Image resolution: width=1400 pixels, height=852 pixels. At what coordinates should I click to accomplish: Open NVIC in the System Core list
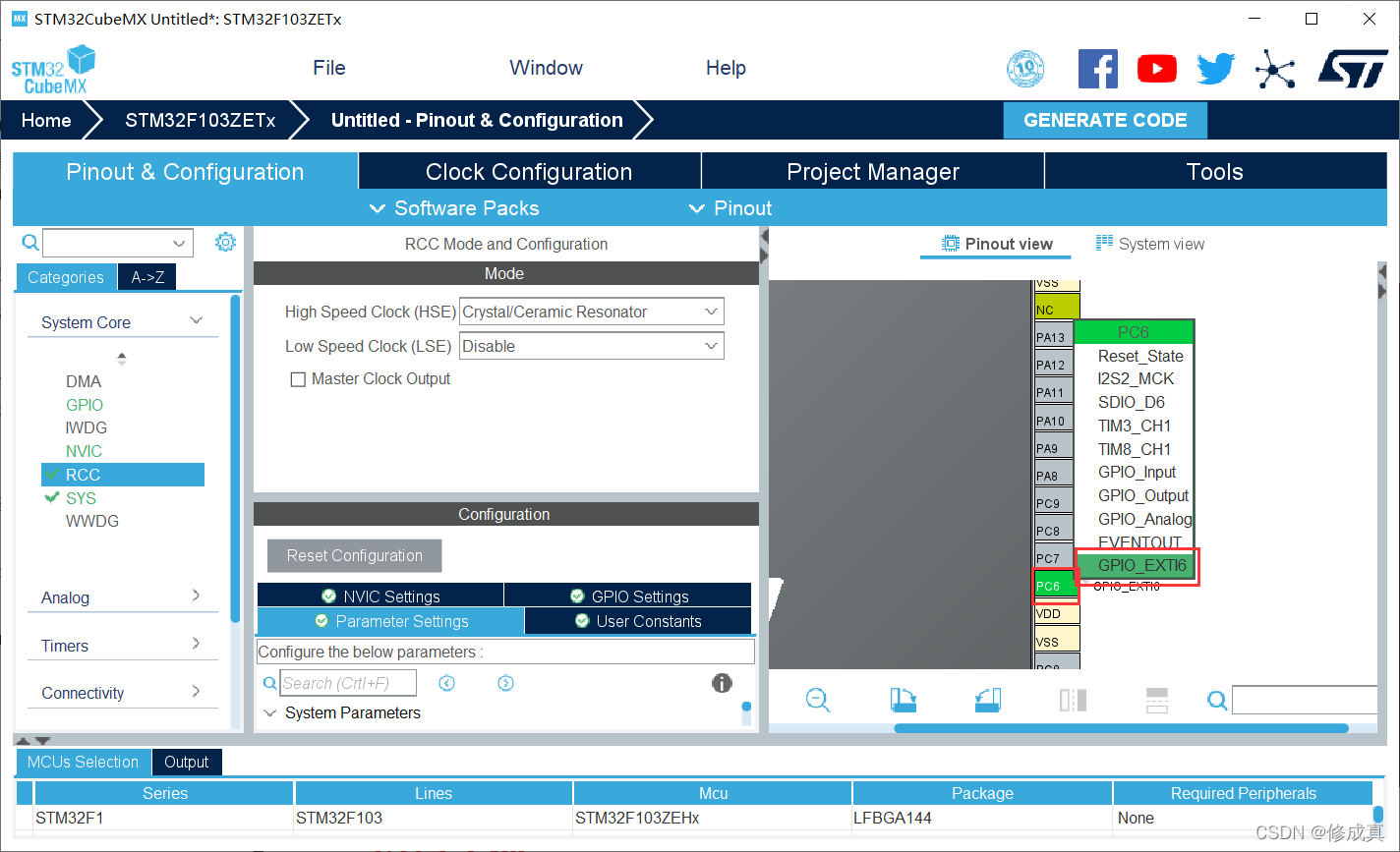84,451
